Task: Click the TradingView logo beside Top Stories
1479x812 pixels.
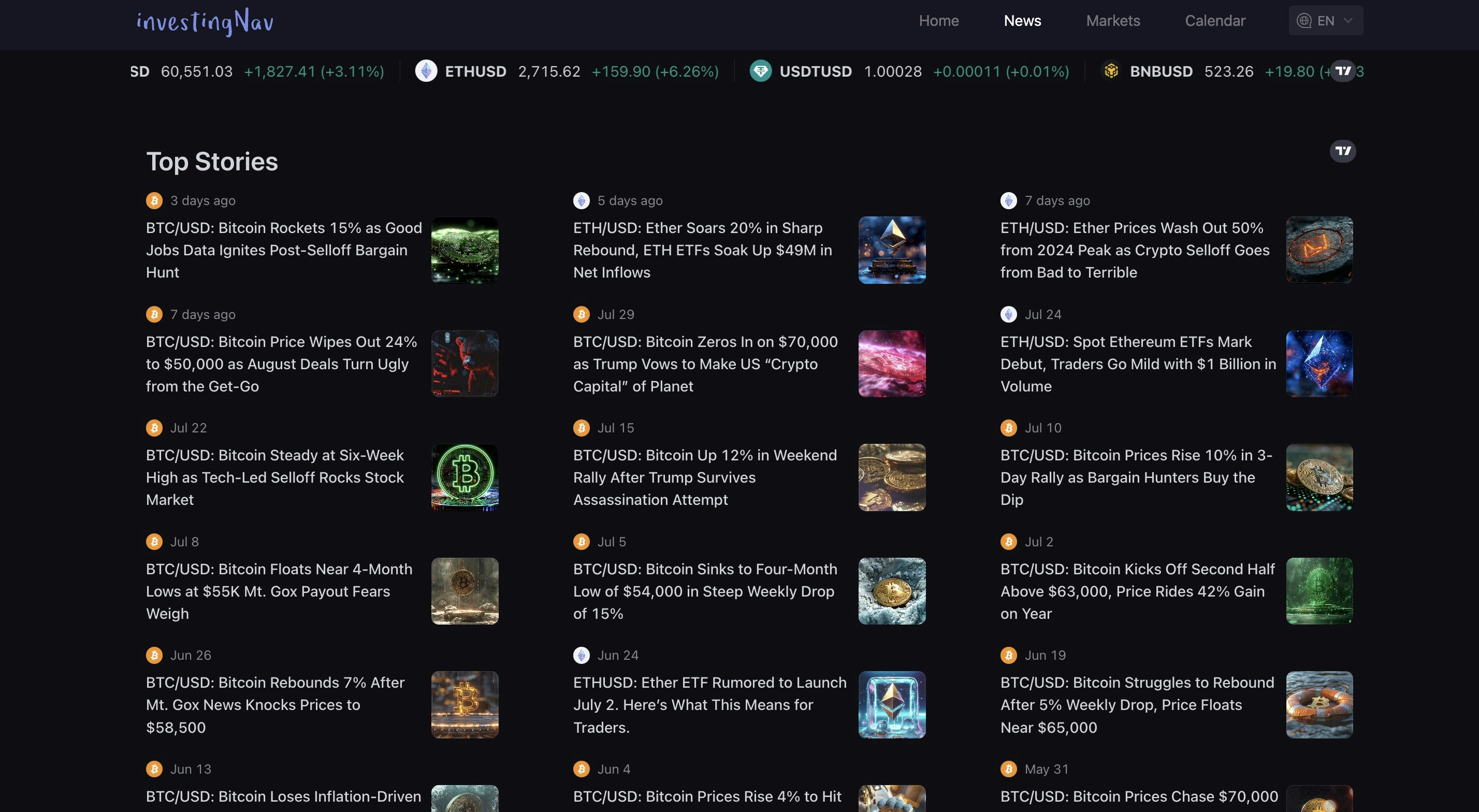Action: pyautogui.click(x=1343, y=151)
